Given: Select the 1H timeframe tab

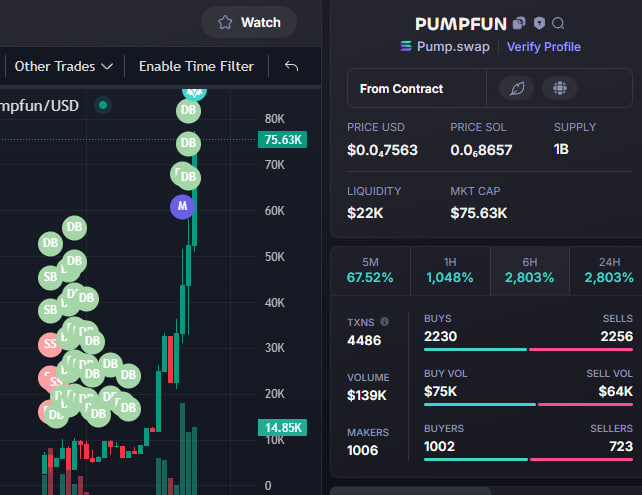Looking at the screenshot, I should tap(450, 271).
